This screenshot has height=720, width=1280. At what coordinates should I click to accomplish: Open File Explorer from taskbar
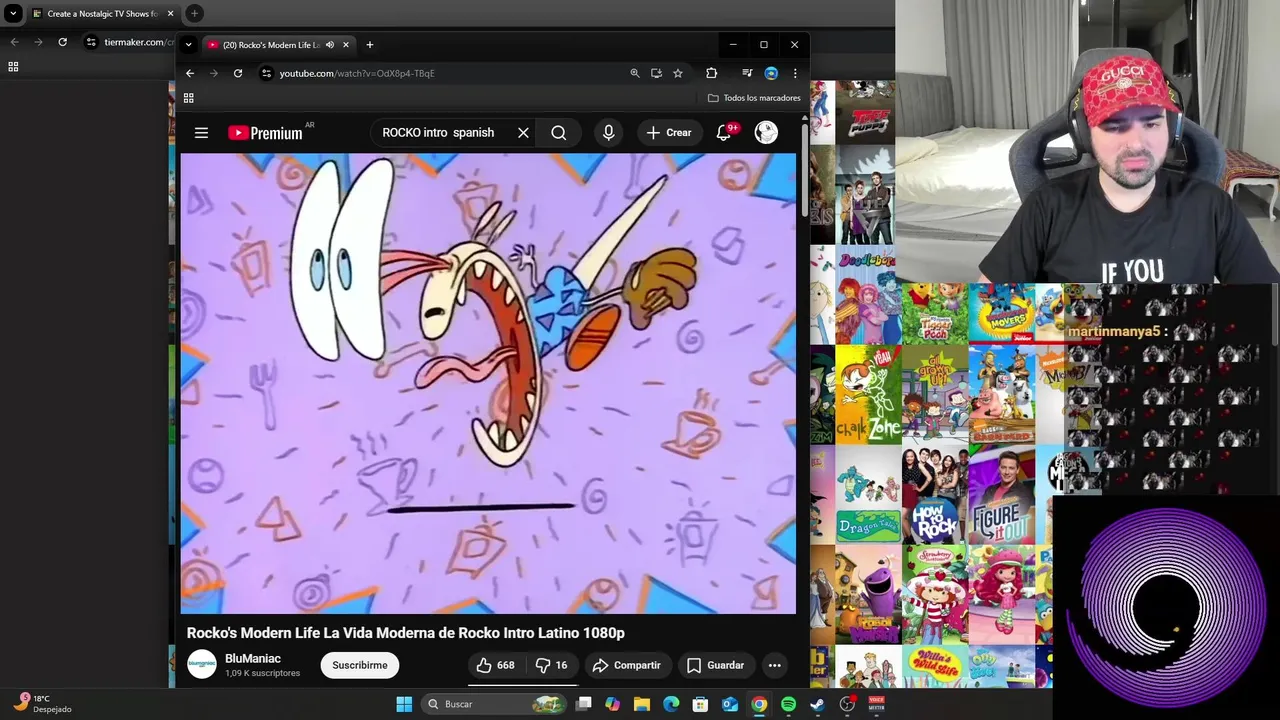point(642,704)
